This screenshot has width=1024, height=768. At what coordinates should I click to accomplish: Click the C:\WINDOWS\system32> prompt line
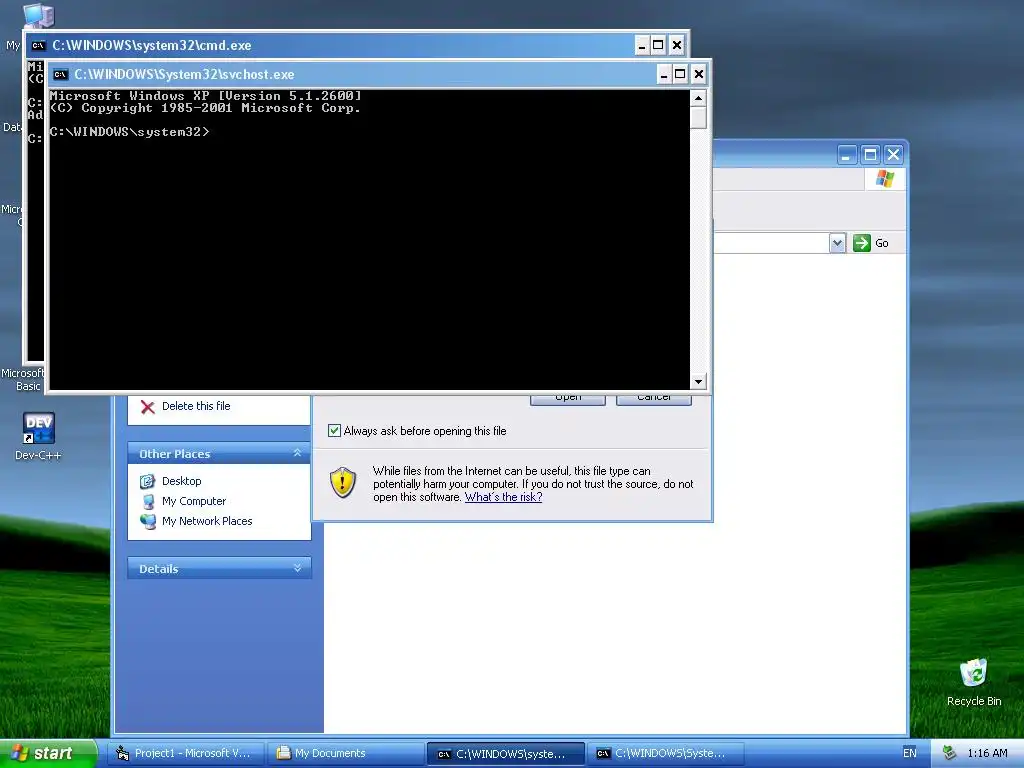coord(129,132)
